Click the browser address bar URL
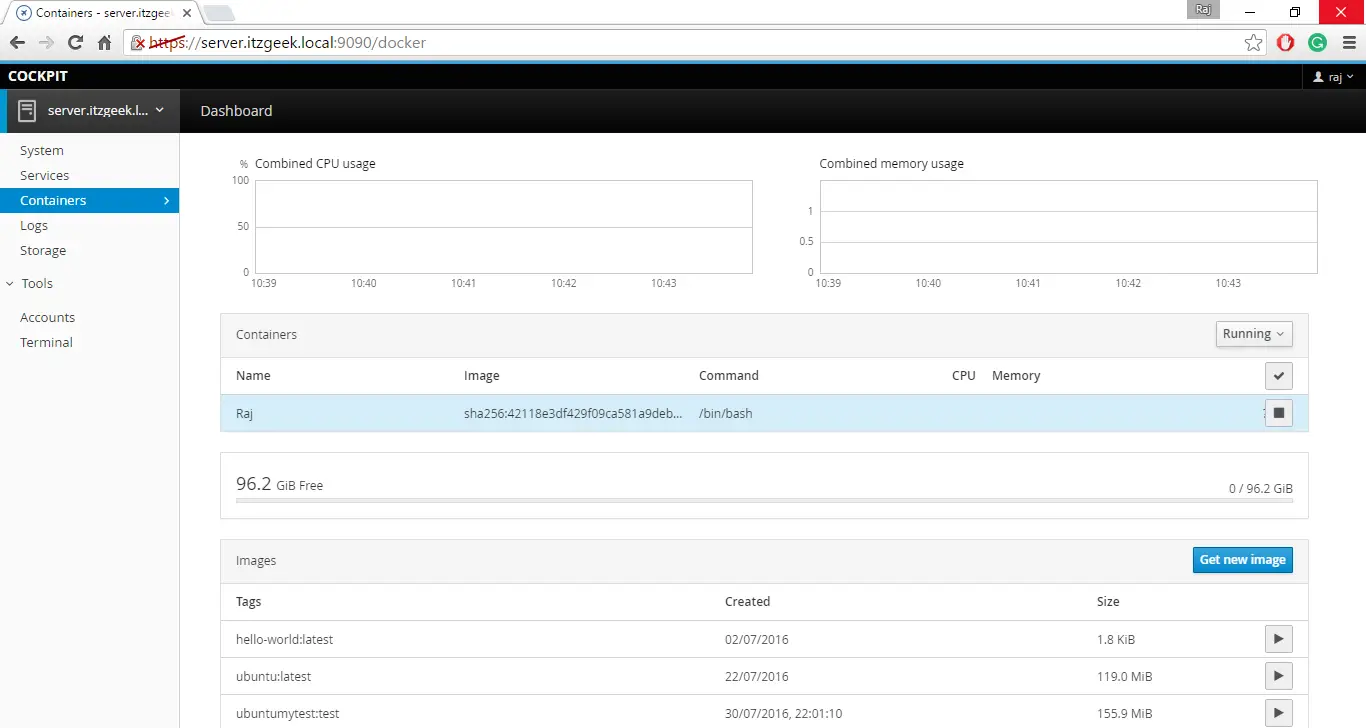 tap(600, 43)
